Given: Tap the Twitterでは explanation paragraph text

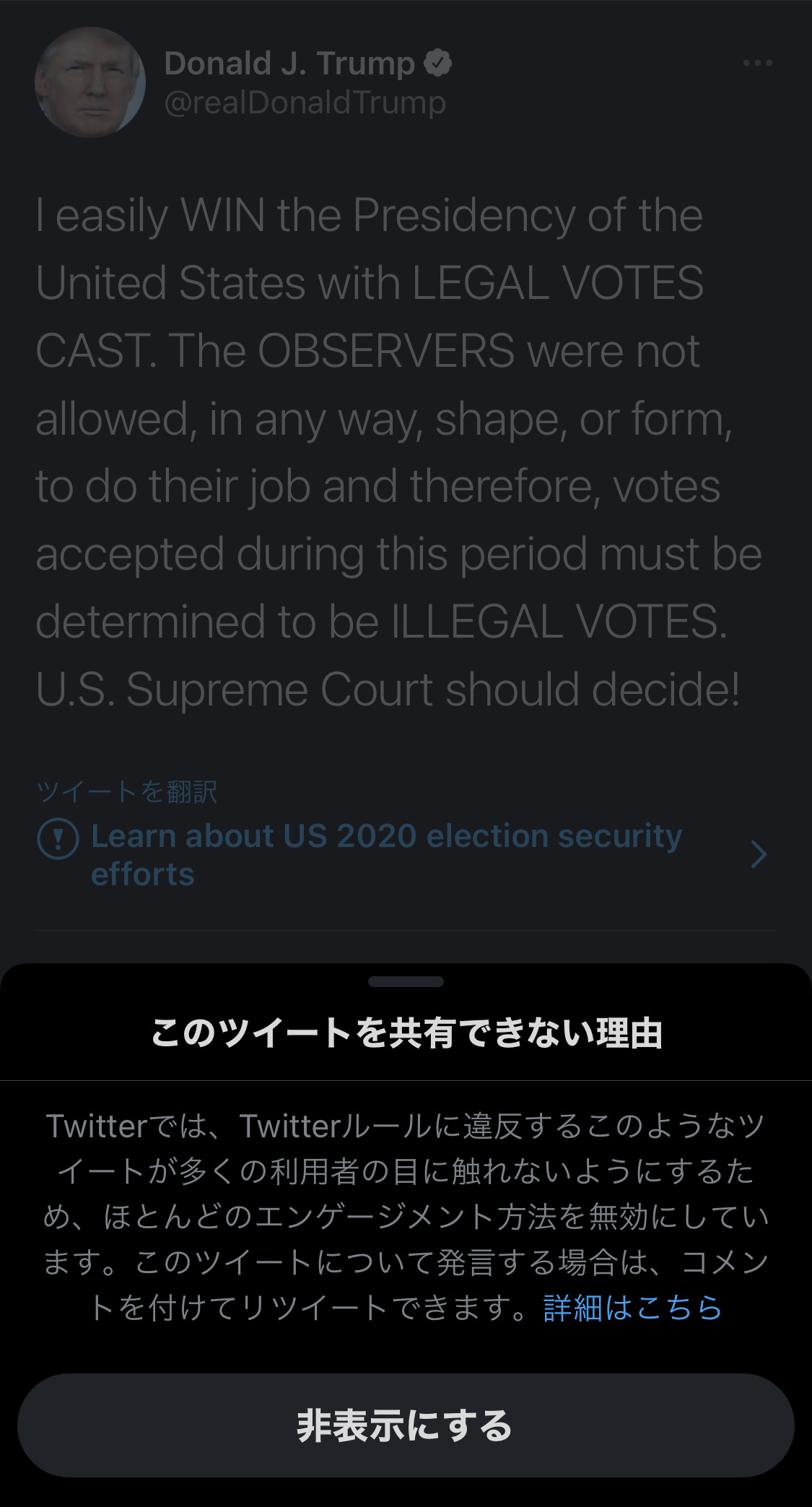Looking at the screenshot, I should coord(406,1217).
